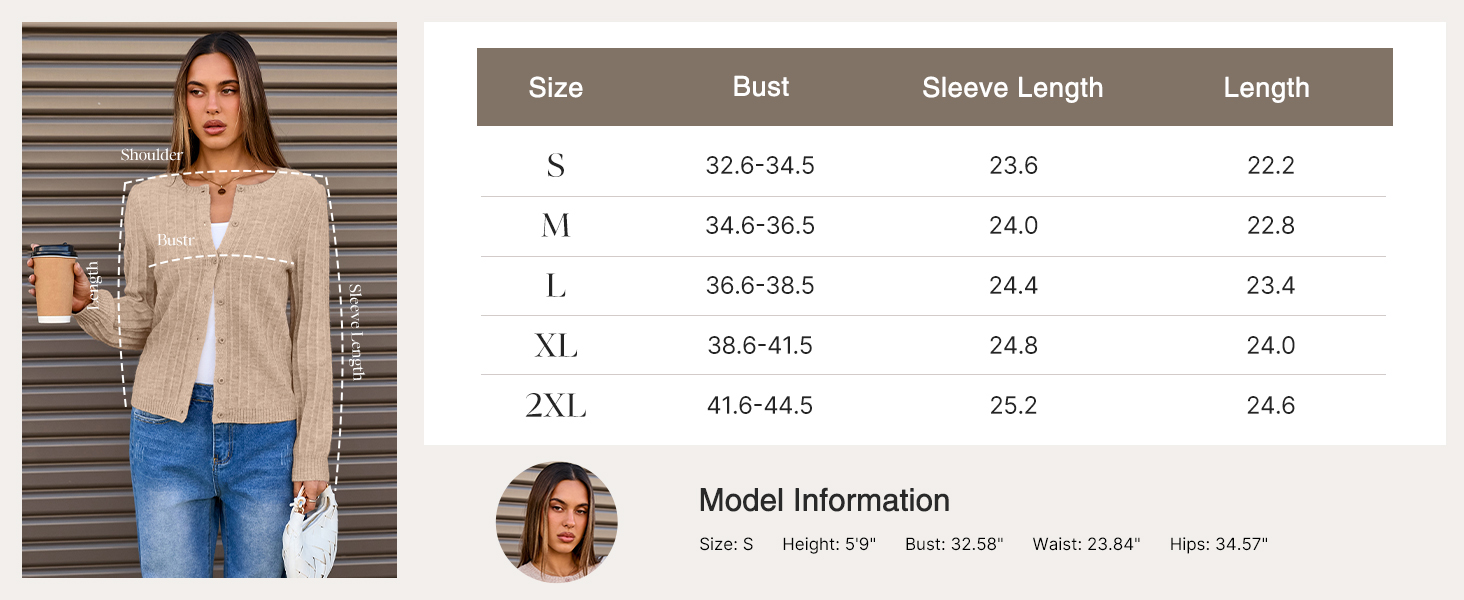Click the Bust column header
This screenshot has height=600, width=1464.
[760, 87]
